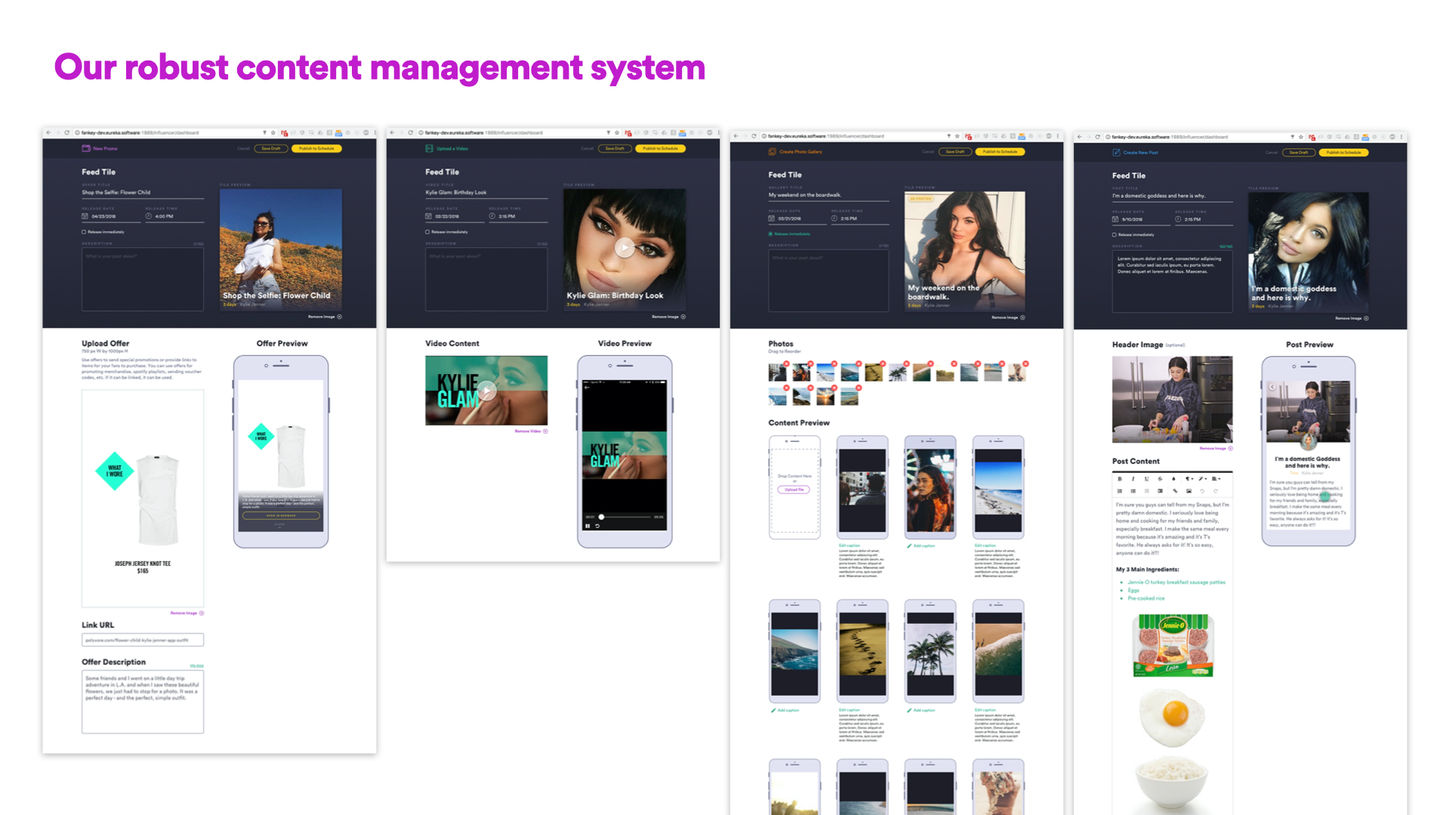Click the Upload a Video icon in the second window
Viewport: 1450px width, 815px height.
(429, 148)
